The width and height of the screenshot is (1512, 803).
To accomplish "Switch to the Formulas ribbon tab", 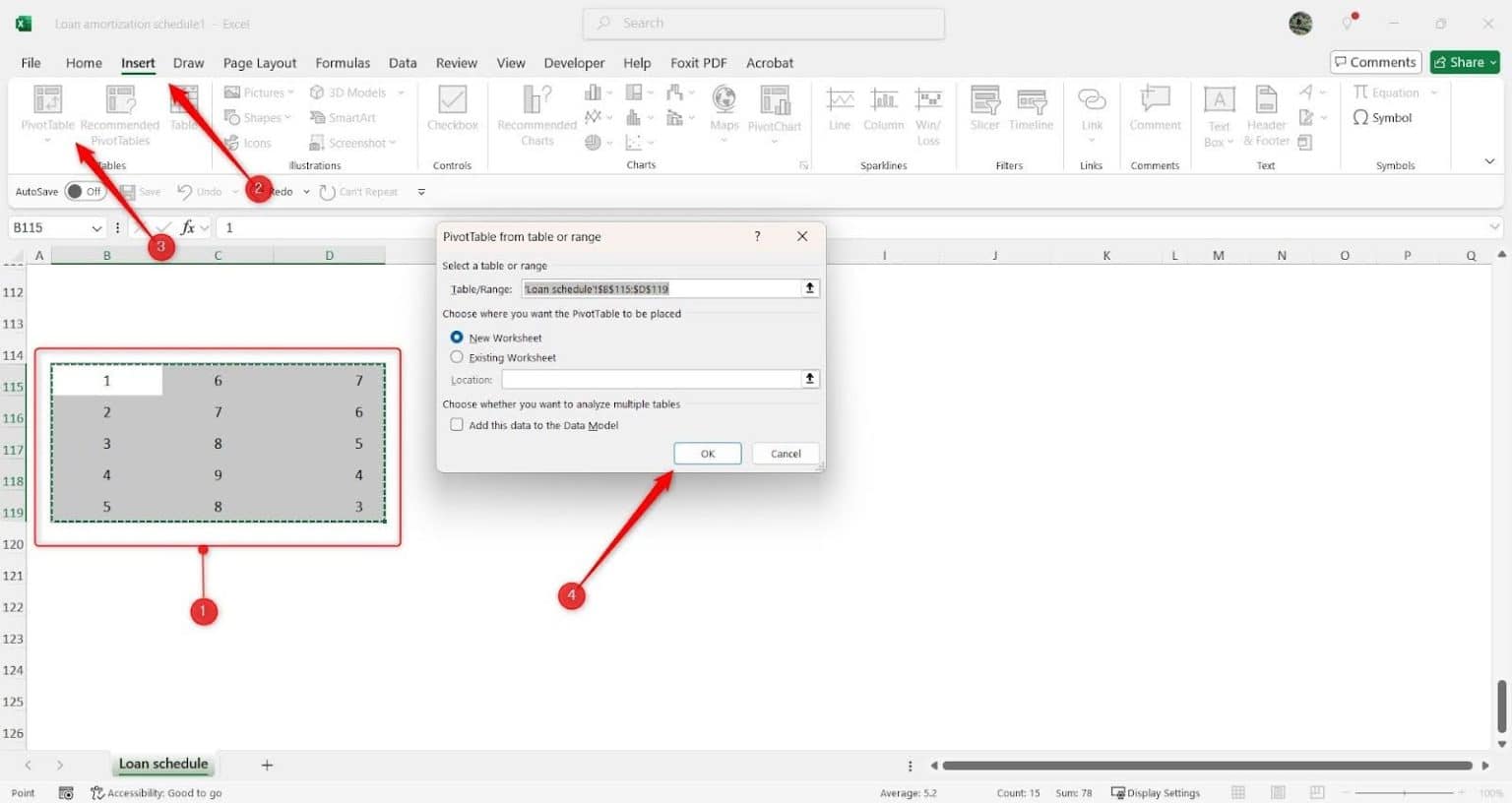I will (343, 62).
